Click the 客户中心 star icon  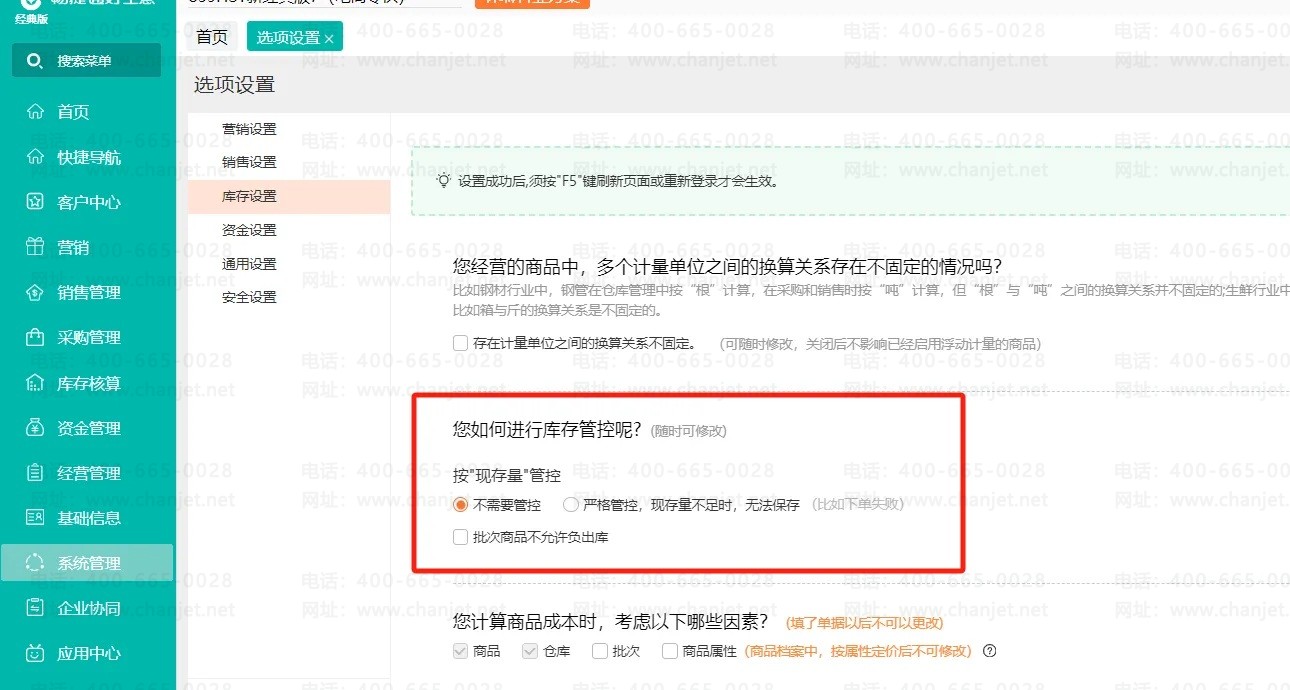pos(36,202)
